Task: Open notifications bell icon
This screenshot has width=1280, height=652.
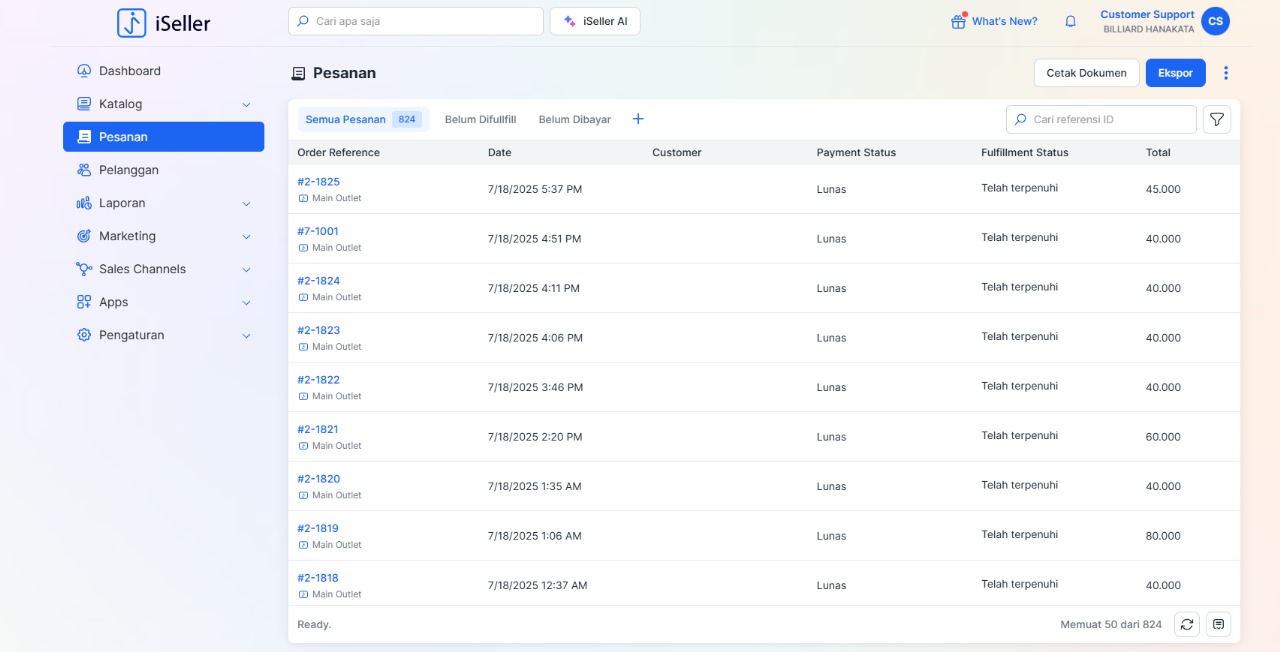Action: click(x=1070, y=21)
